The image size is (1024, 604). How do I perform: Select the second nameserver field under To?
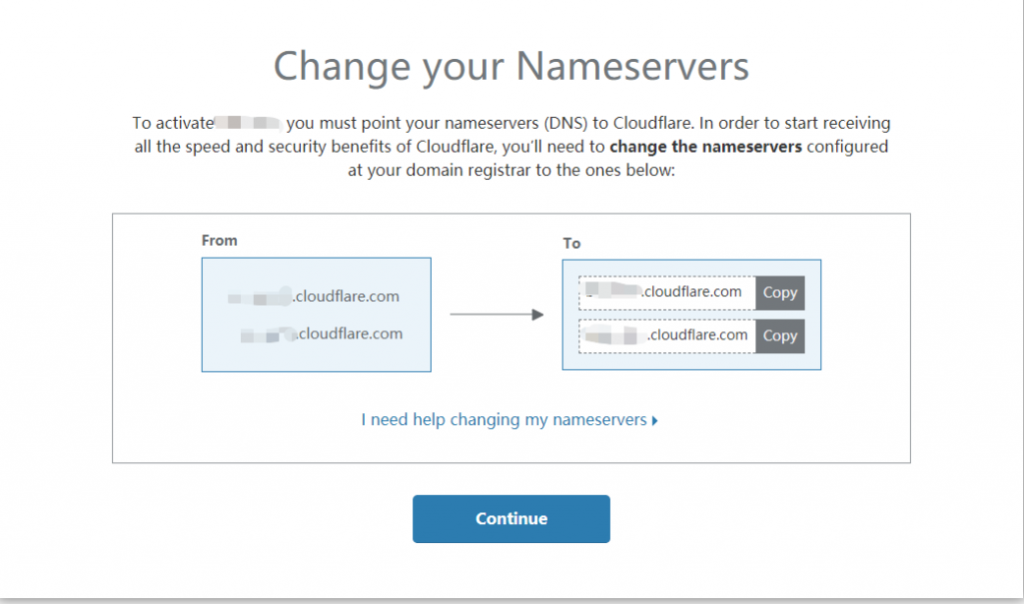[x=667, y=336]
